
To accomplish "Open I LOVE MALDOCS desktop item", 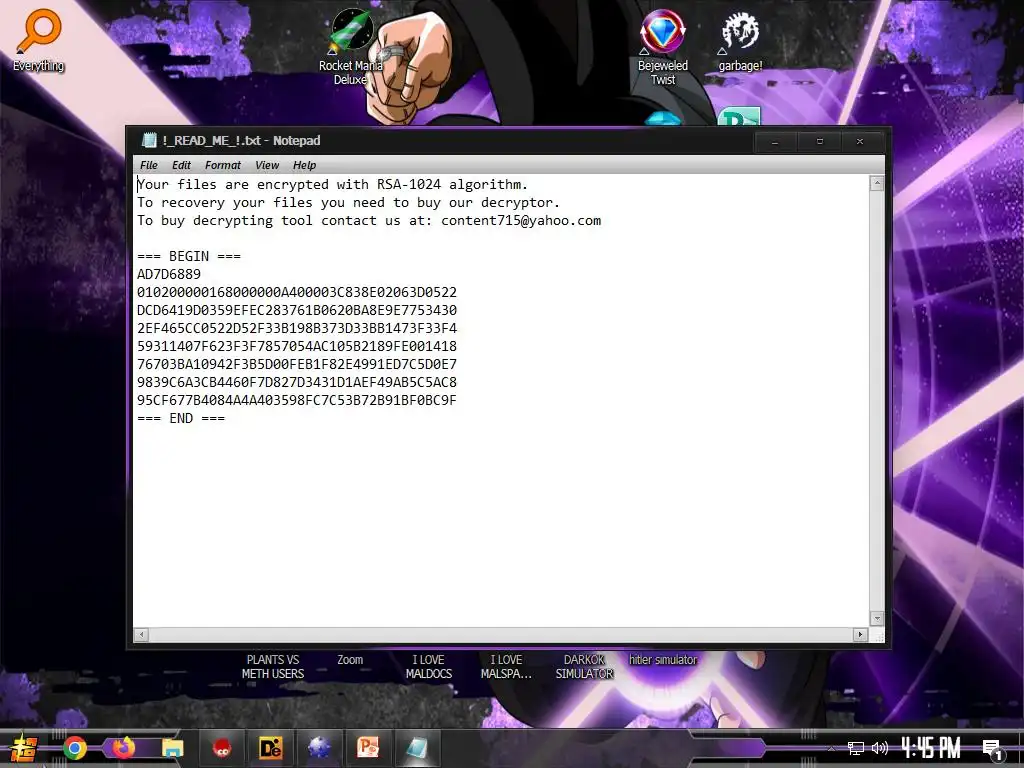I will (428, 667).
